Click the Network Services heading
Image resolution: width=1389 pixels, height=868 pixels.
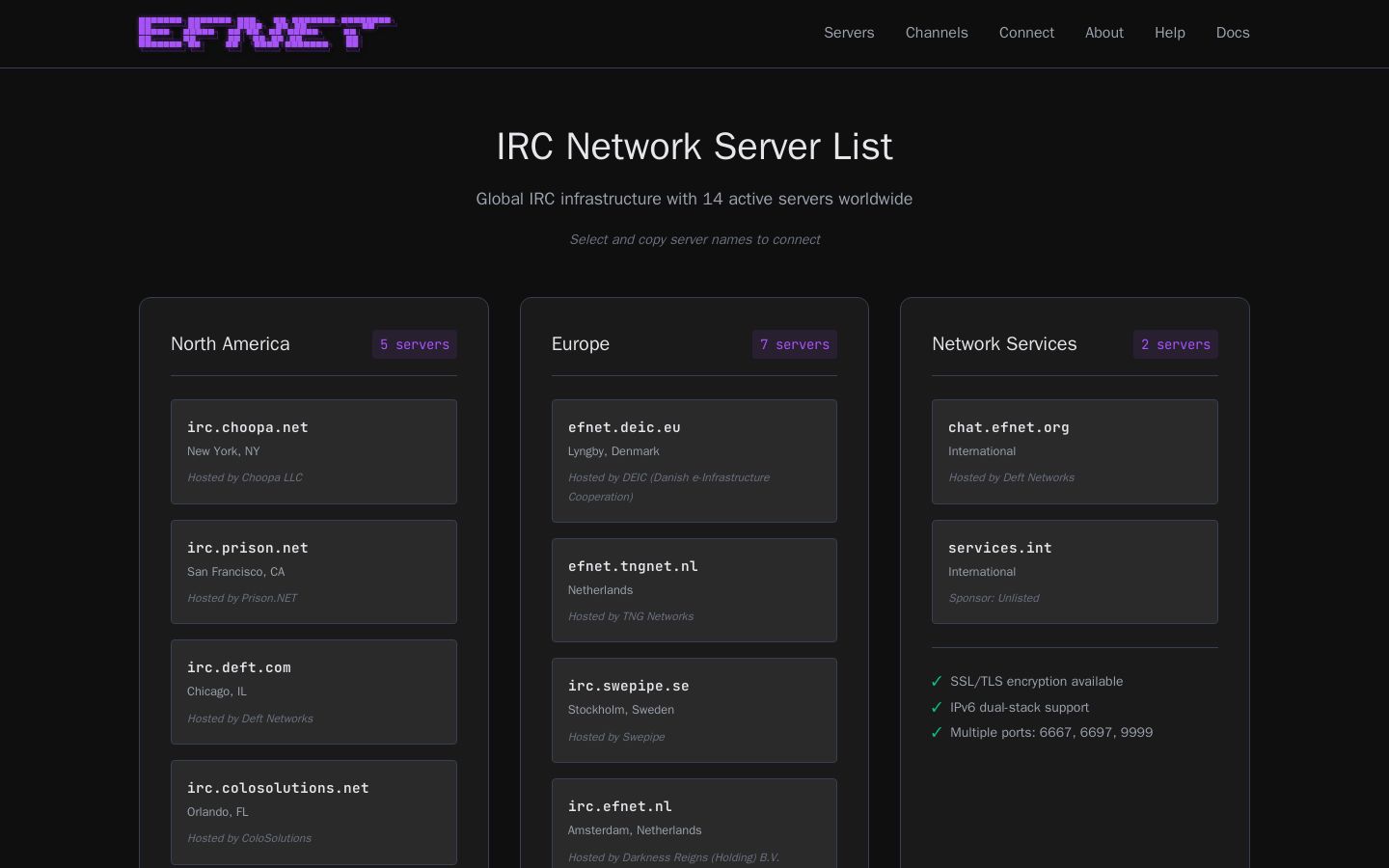[1004, 344]
